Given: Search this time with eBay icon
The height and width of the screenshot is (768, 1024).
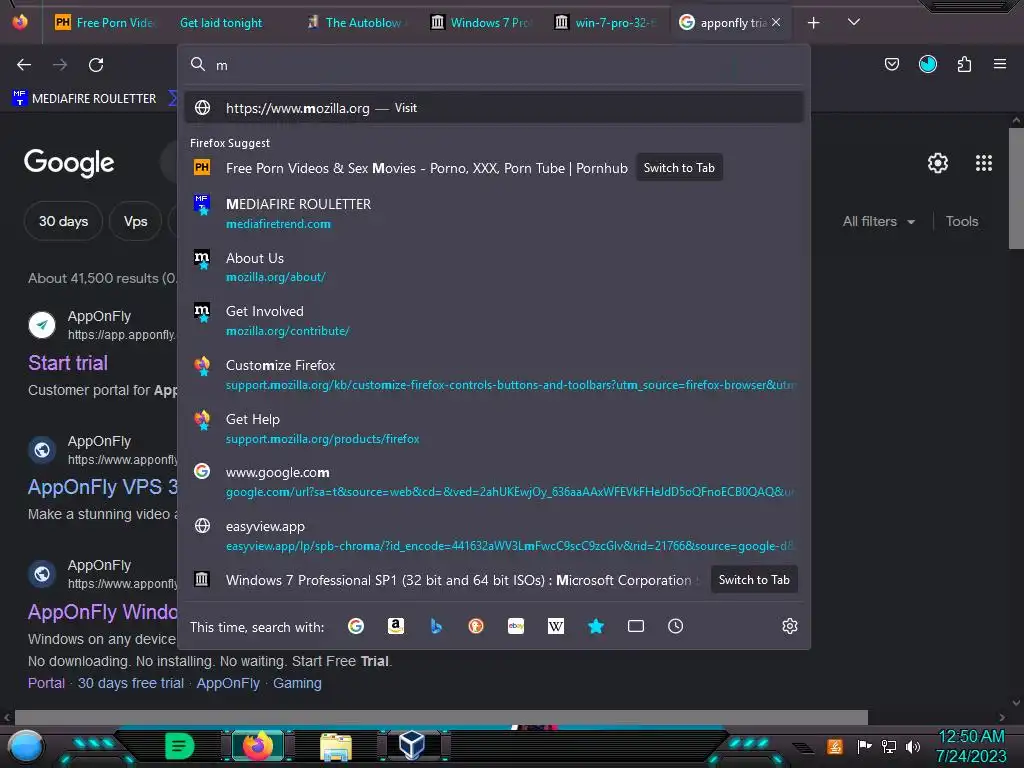Looking at the screenshot, I should 516,626.
